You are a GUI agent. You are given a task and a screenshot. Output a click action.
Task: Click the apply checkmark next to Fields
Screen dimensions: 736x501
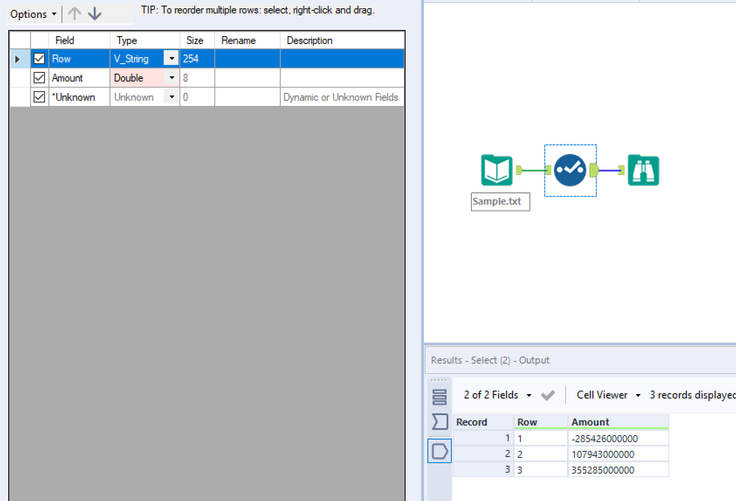click(548, 395)
